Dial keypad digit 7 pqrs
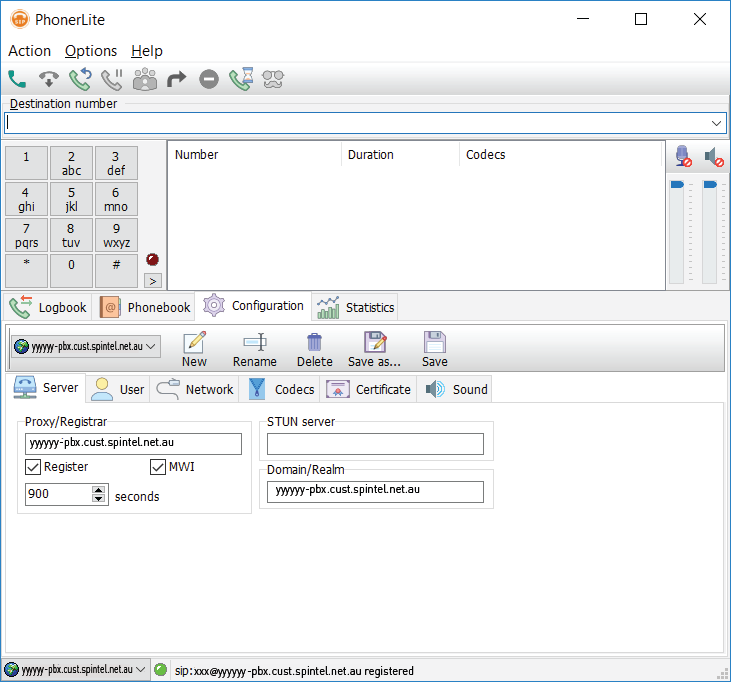This screenshot has height=683, width=731. coord(26,235)
